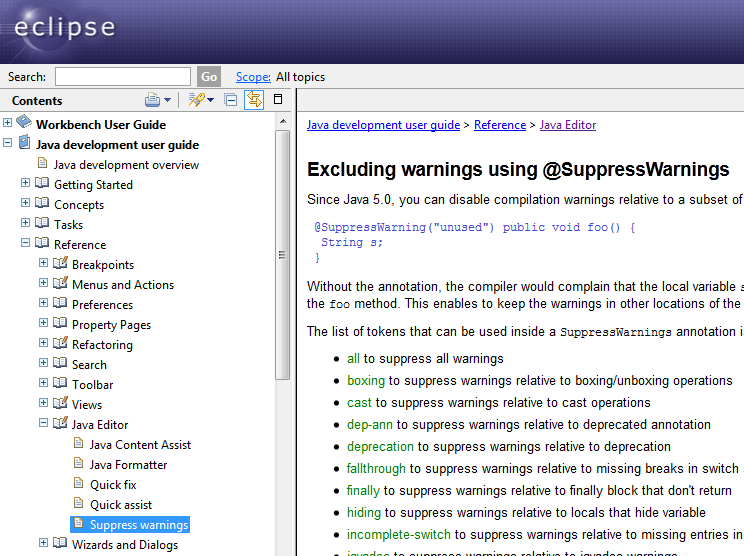
Task: Open the search wand dropdown arrow
Action: click(x=211, y=100)
